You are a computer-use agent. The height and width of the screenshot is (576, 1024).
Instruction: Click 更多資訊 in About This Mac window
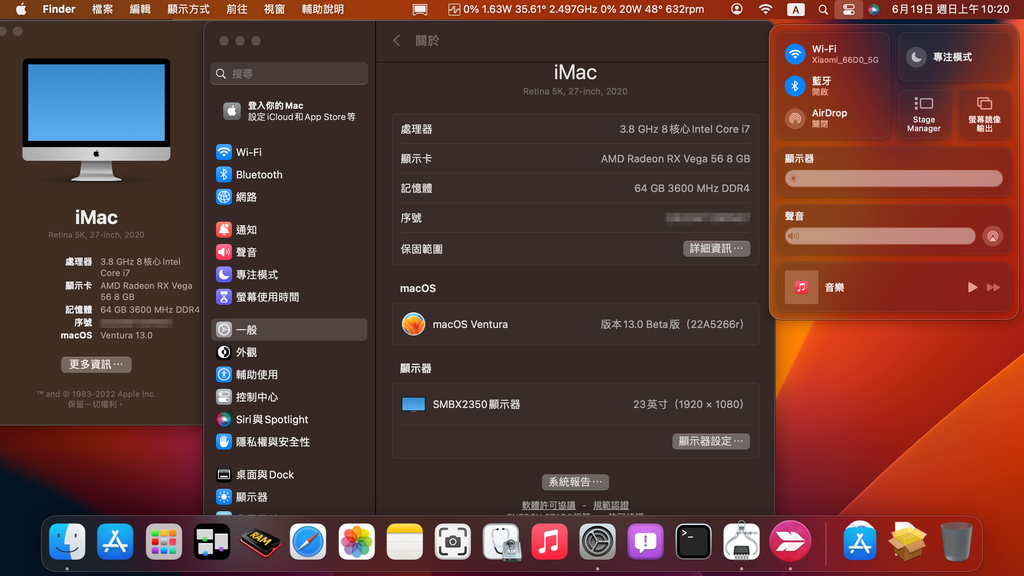click(96, 364)
